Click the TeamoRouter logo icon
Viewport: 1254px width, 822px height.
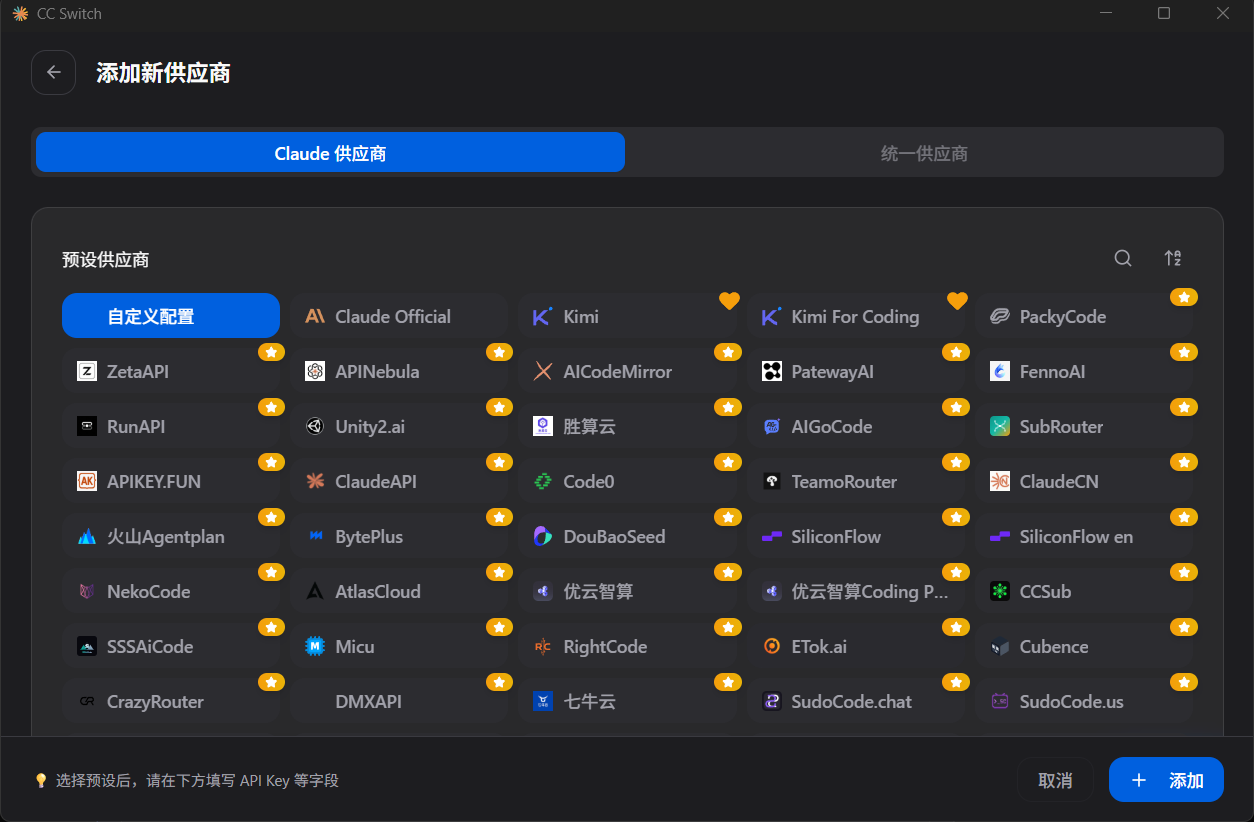click(771, 481)
